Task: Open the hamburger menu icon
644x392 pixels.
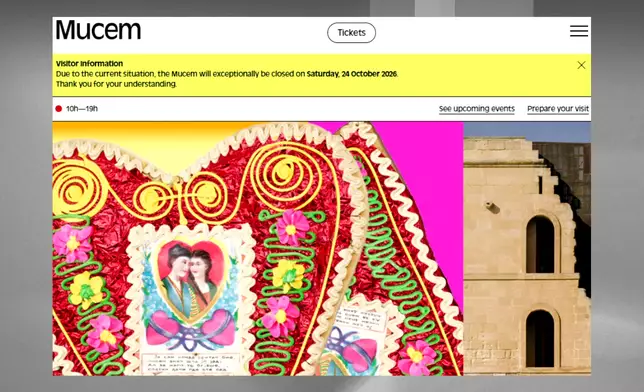Action: pyautogui.click(x=579, y=31)
